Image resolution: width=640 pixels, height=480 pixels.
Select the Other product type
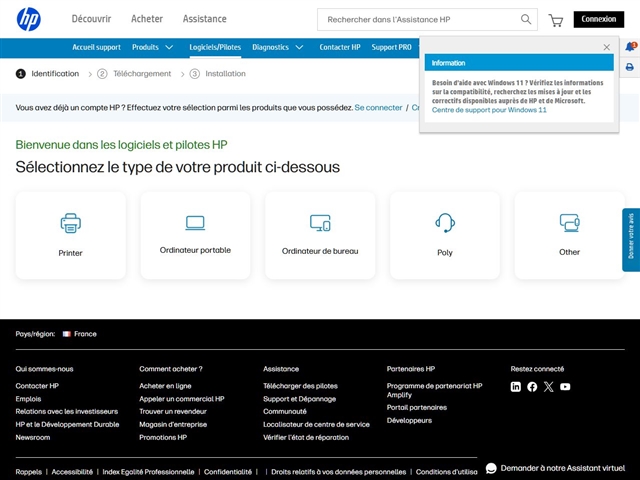click(569, 236)
